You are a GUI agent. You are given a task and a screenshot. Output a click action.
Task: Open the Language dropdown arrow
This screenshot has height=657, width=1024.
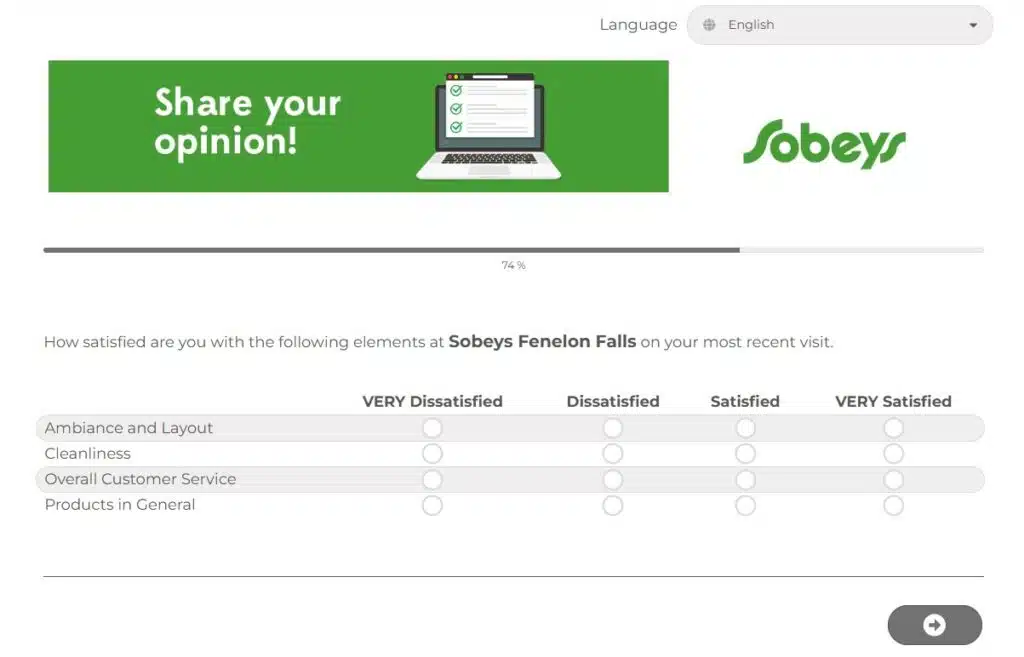972,25
